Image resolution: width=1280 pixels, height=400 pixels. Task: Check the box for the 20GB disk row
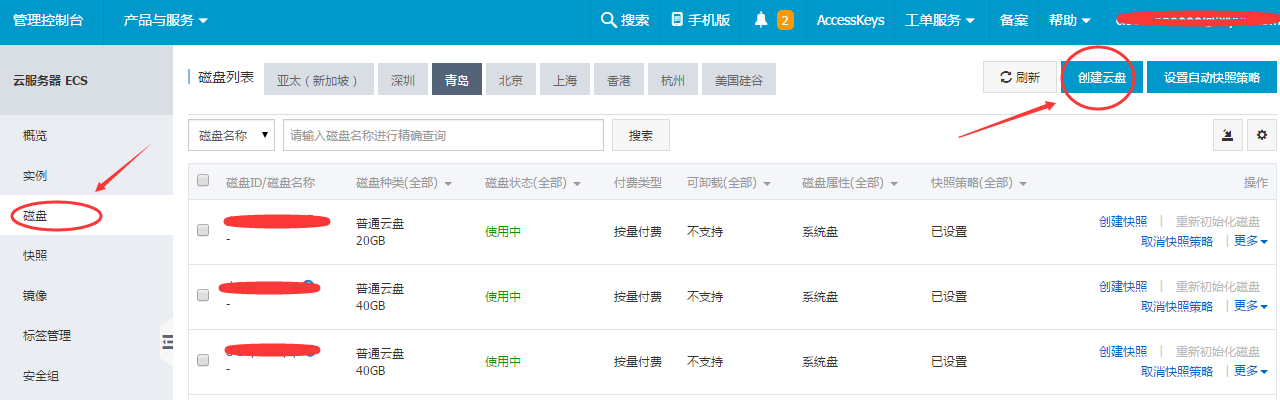tap(203, 230)
